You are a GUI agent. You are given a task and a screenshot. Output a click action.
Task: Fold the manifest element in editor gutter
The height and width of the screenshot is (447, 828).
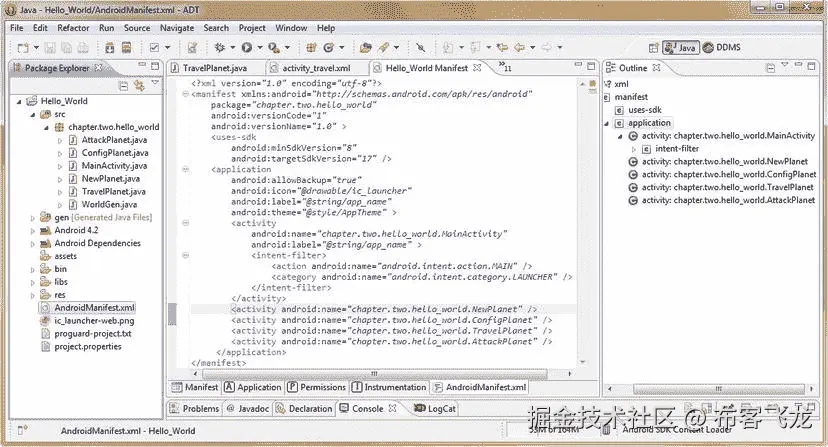coord(185,94)
